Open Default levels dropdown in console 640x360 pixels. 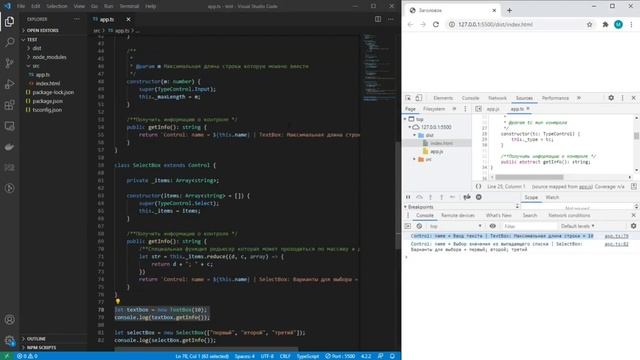[577, 226]
